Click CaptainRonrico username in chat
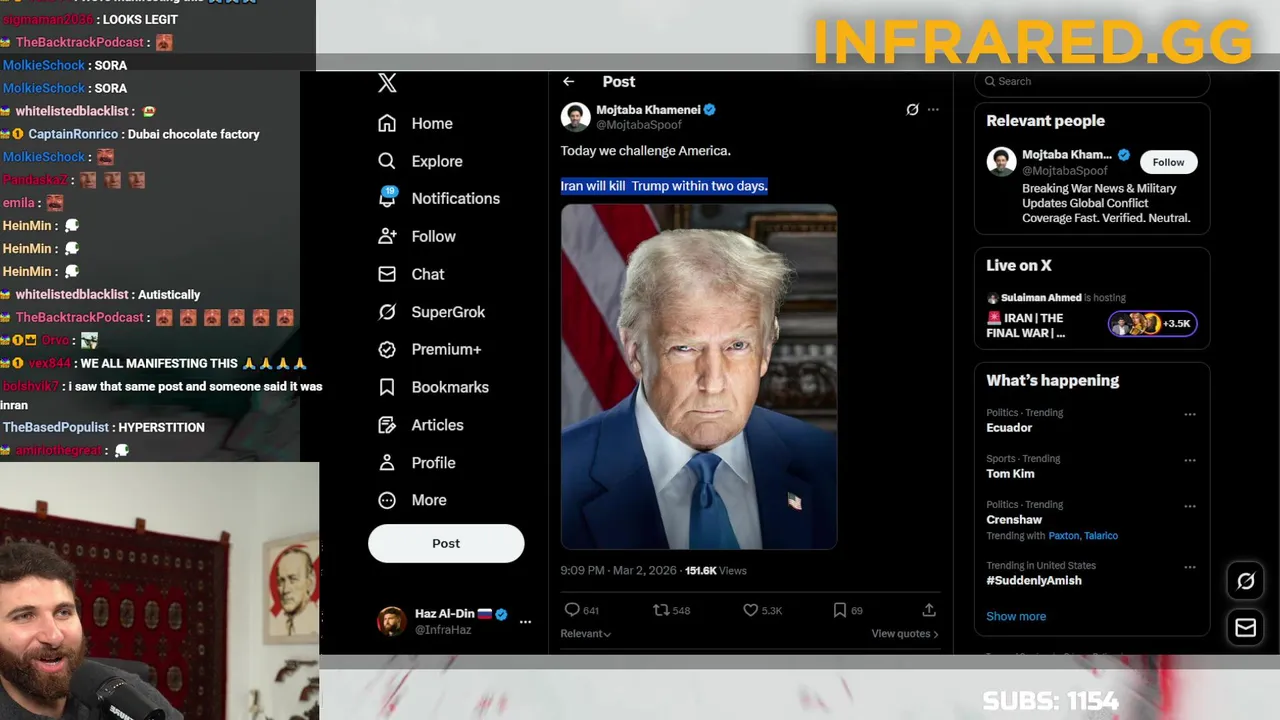Image resolution: width=1280 pixels, height=720 pixels. click(x=73, y=134)
